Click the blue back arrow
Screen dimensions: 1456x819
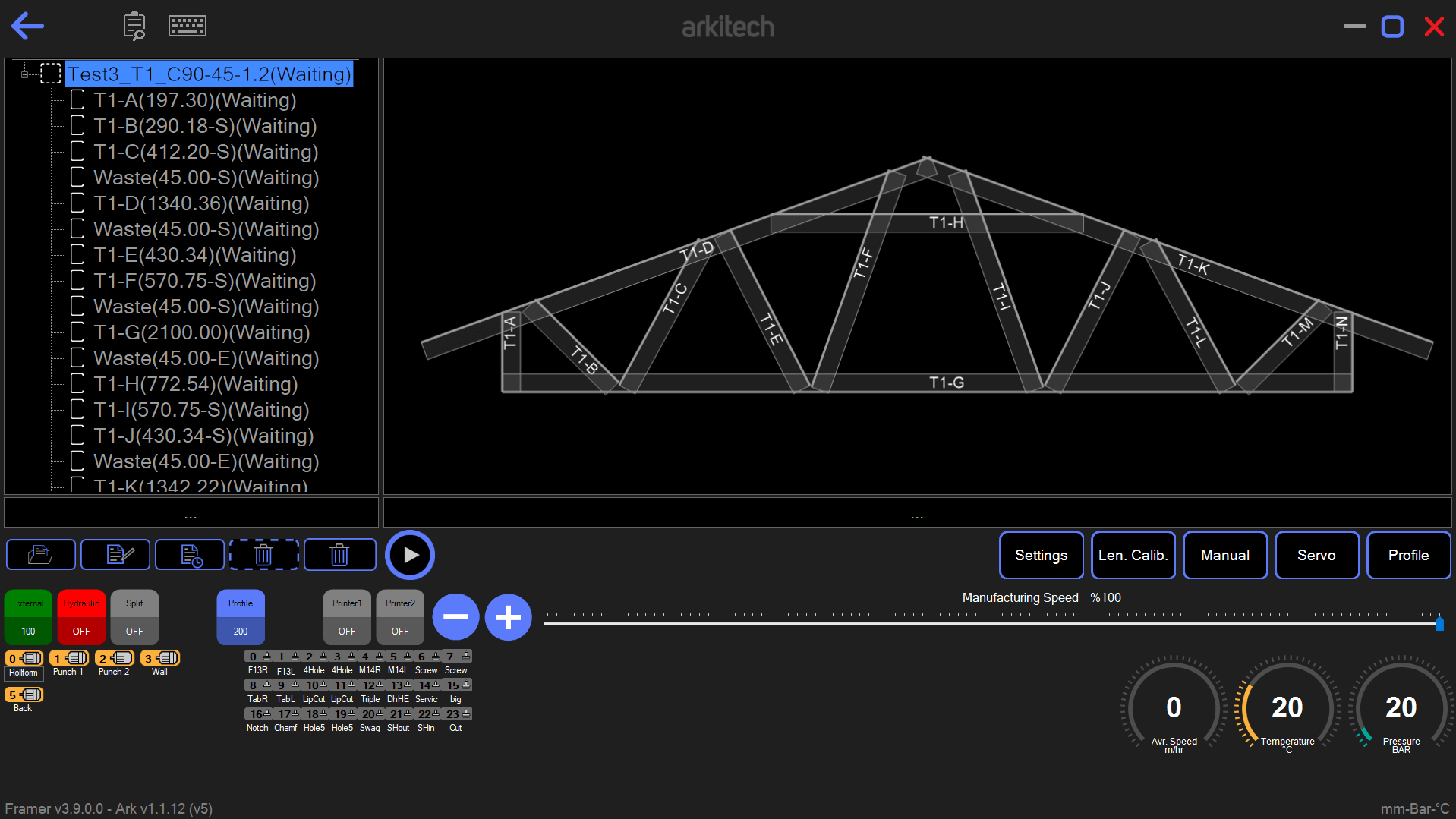pyautogui.click(x=27, y=25)
